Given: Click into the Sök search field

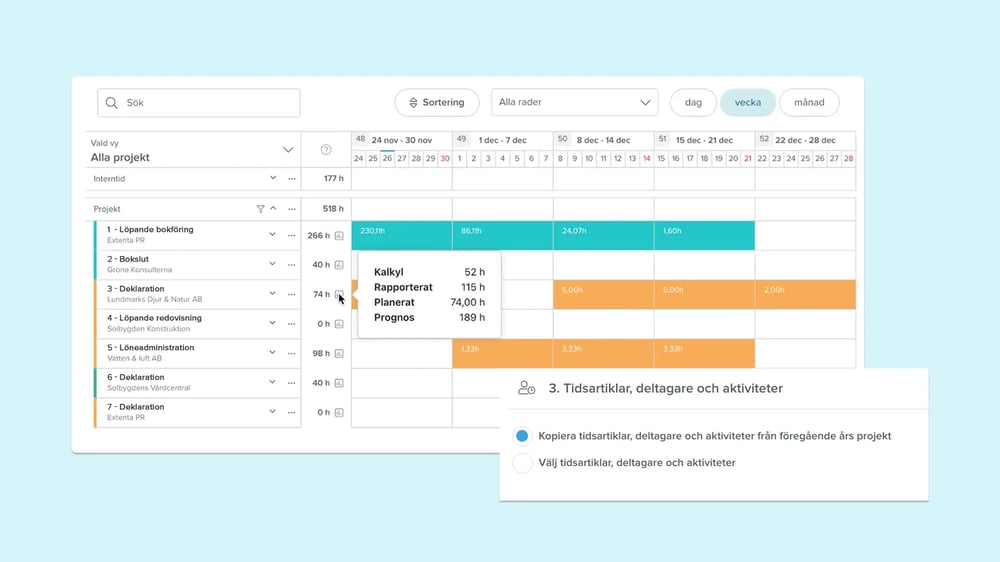Looking at the screenshot, I should point(200,103).
